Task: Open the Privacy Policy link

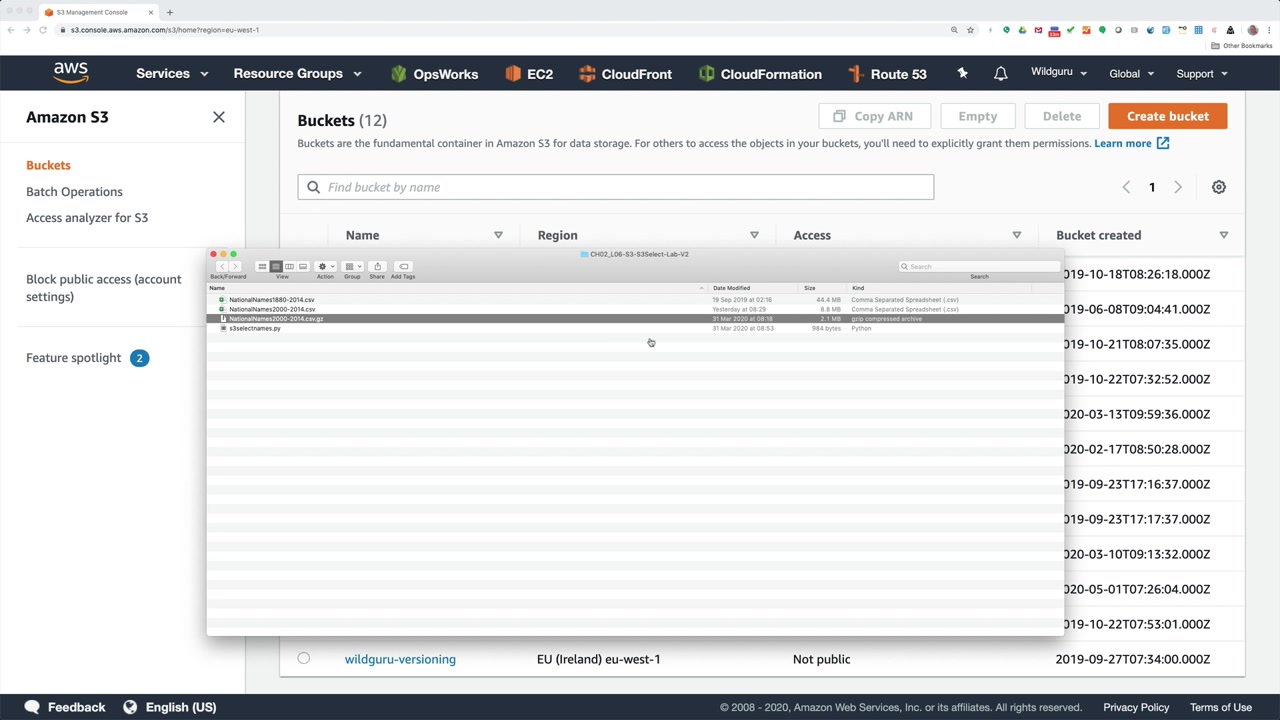Action: 1136,707
